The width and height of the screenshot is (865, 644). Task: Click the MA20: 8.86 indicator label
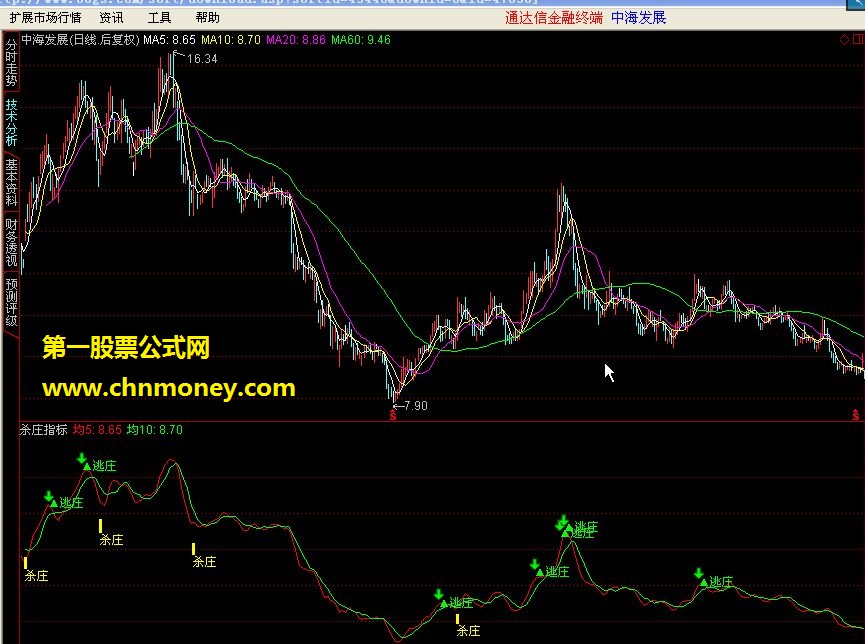[296, 40]
